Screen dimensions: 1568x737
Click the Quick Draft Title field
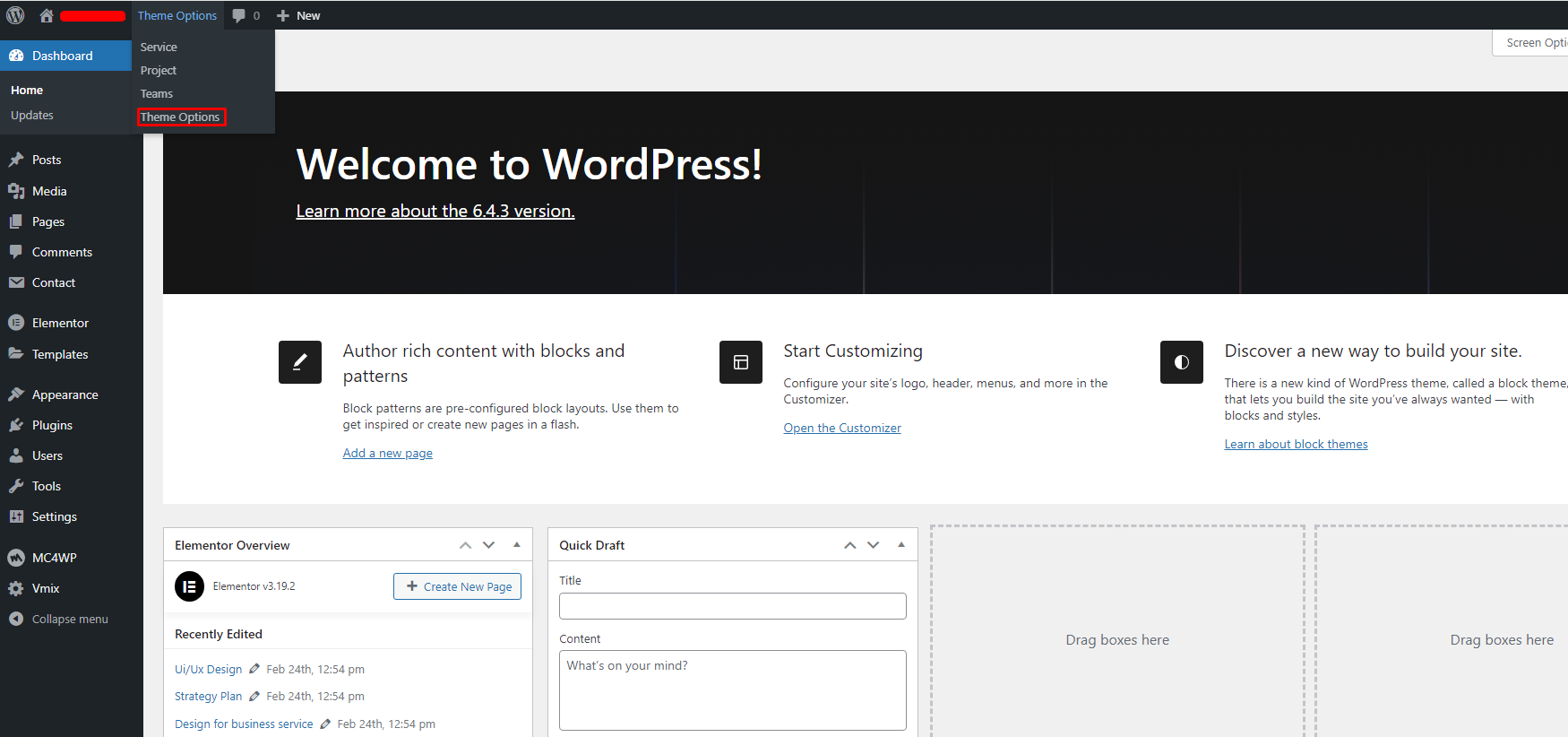(732, 606)
